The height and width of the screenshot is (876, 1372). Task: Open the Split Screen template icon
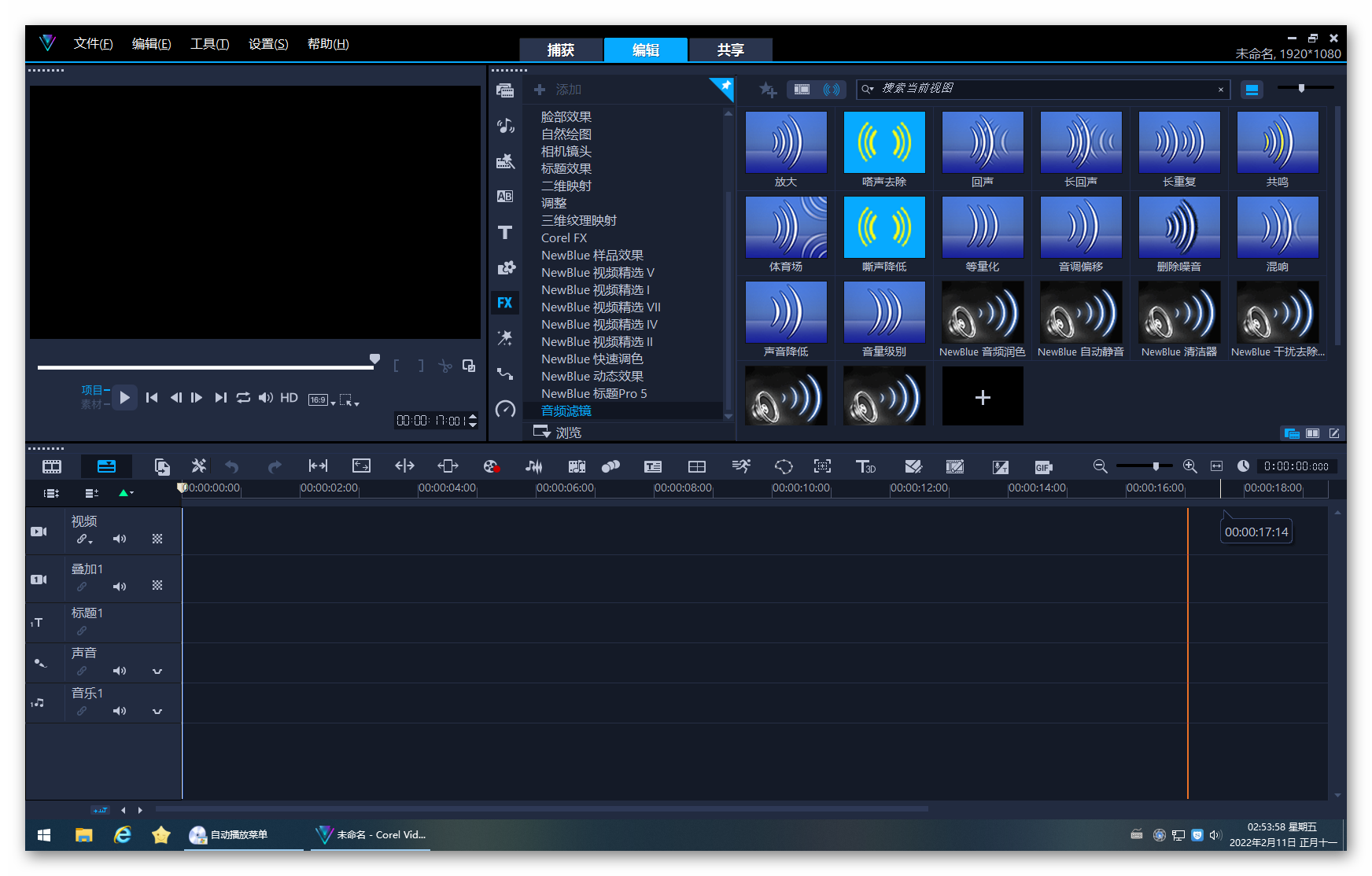pos(697,466)
